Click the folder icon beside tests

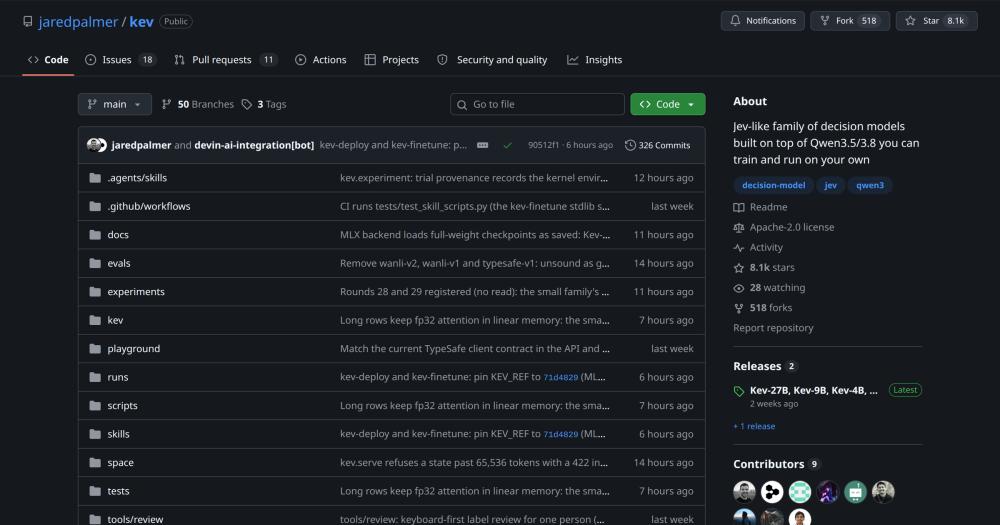[95, 491]
